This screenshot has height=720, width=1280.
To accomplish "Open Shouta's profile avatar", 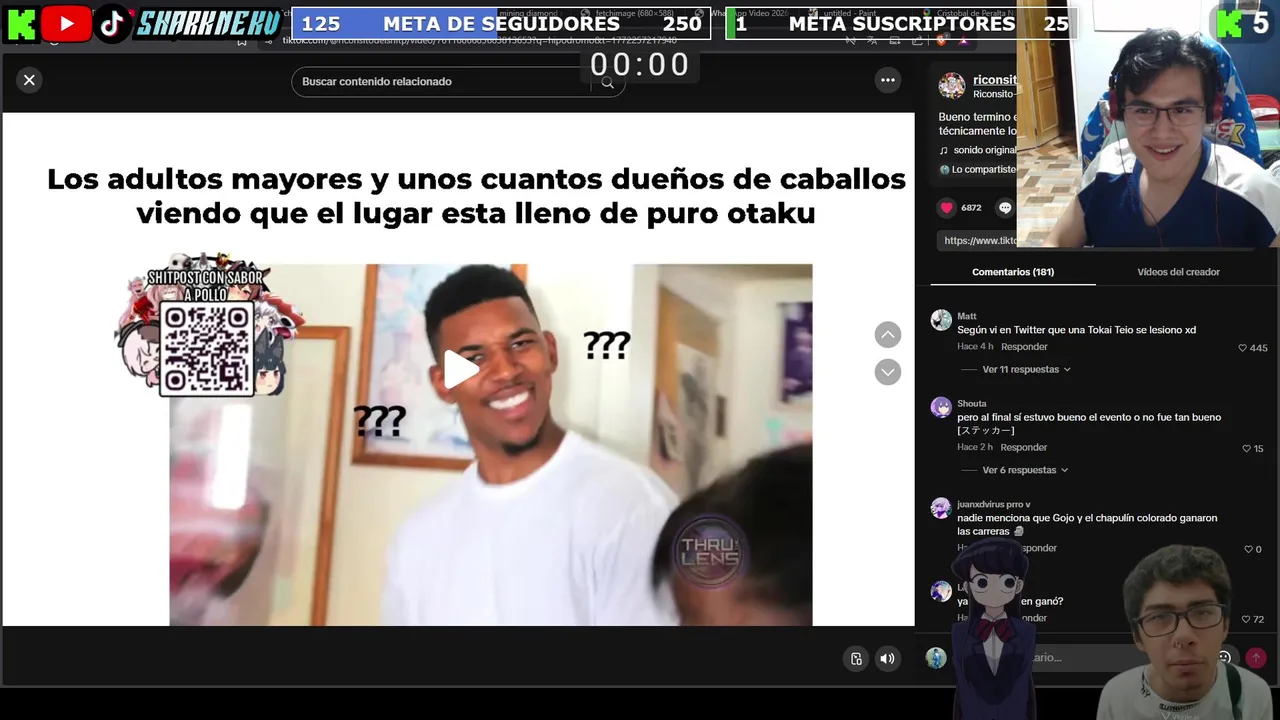I will (941, 407).
